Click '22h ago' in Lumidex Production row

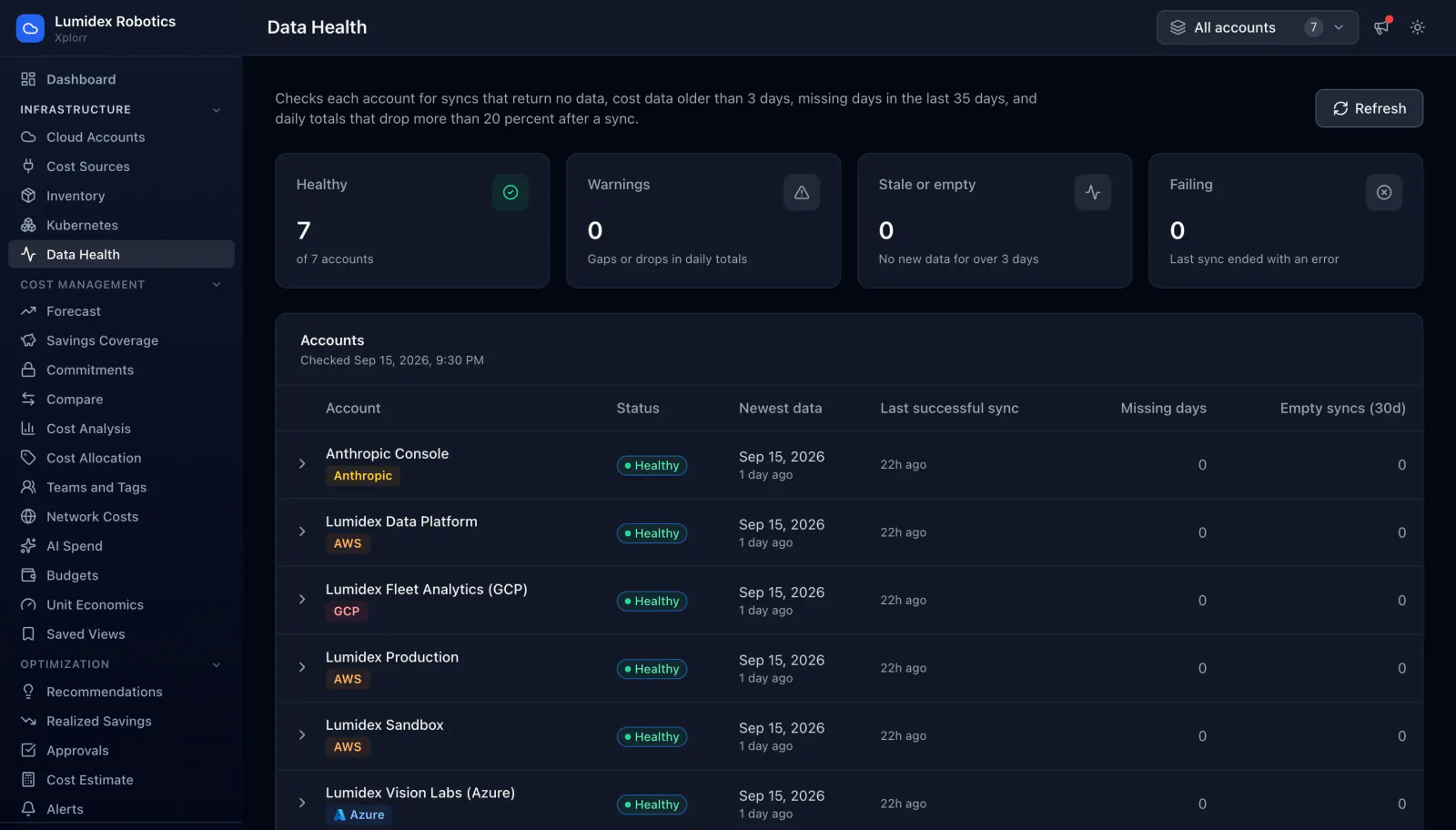point(903,668)
